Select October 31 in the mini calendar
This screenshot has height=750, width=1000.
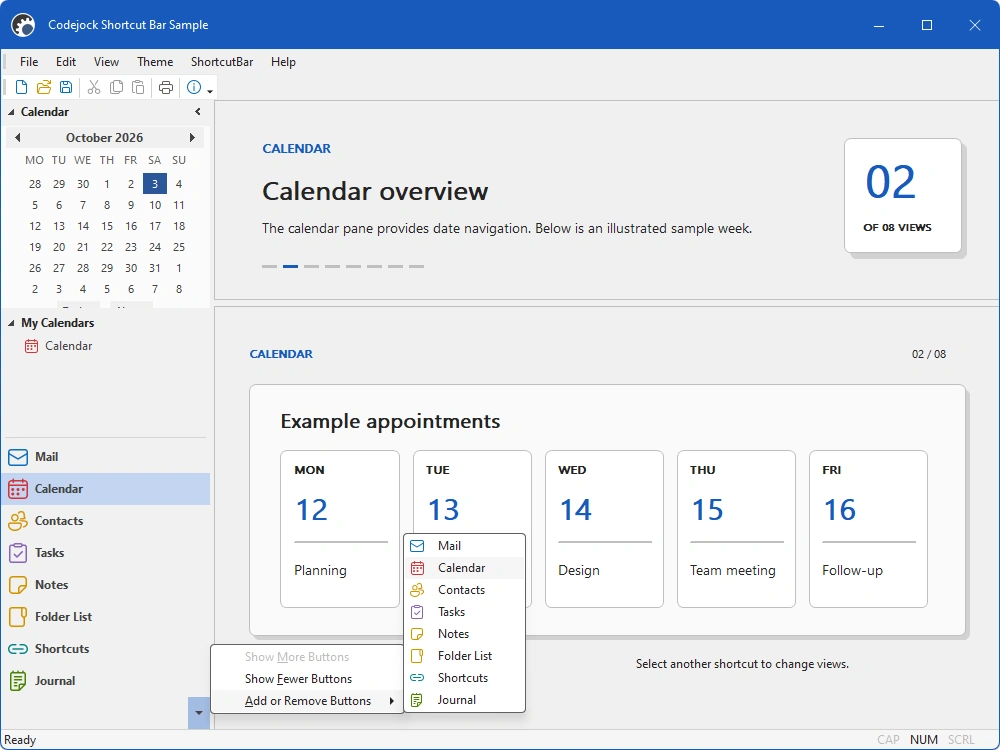pos(155,268)
